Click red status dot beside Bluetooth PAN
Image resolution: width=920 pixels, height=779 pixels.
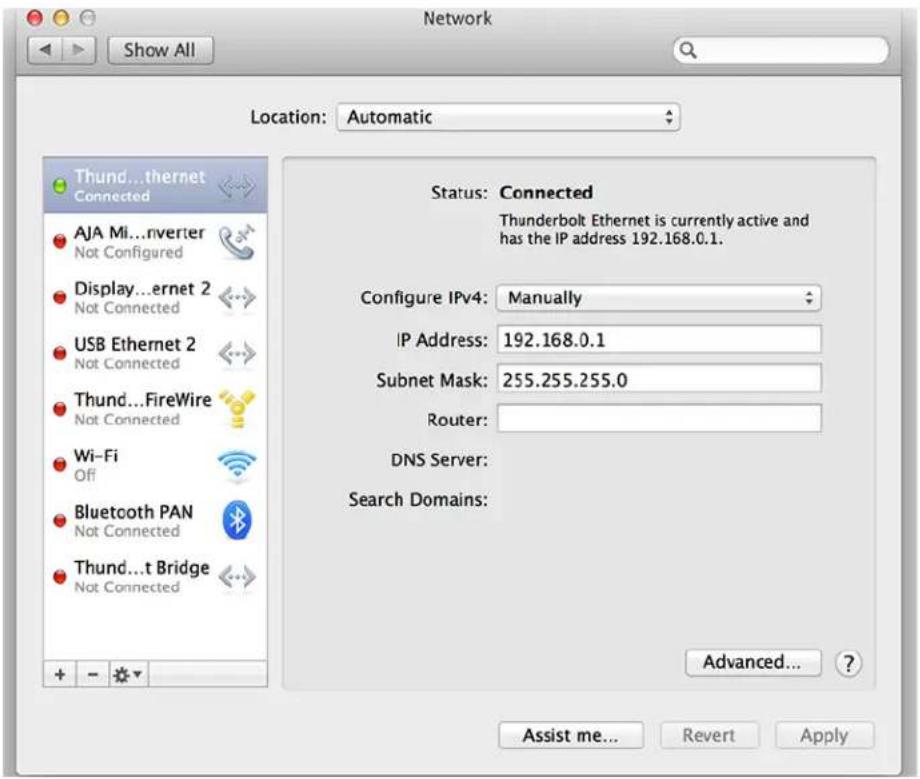click(x=59, y=520)
